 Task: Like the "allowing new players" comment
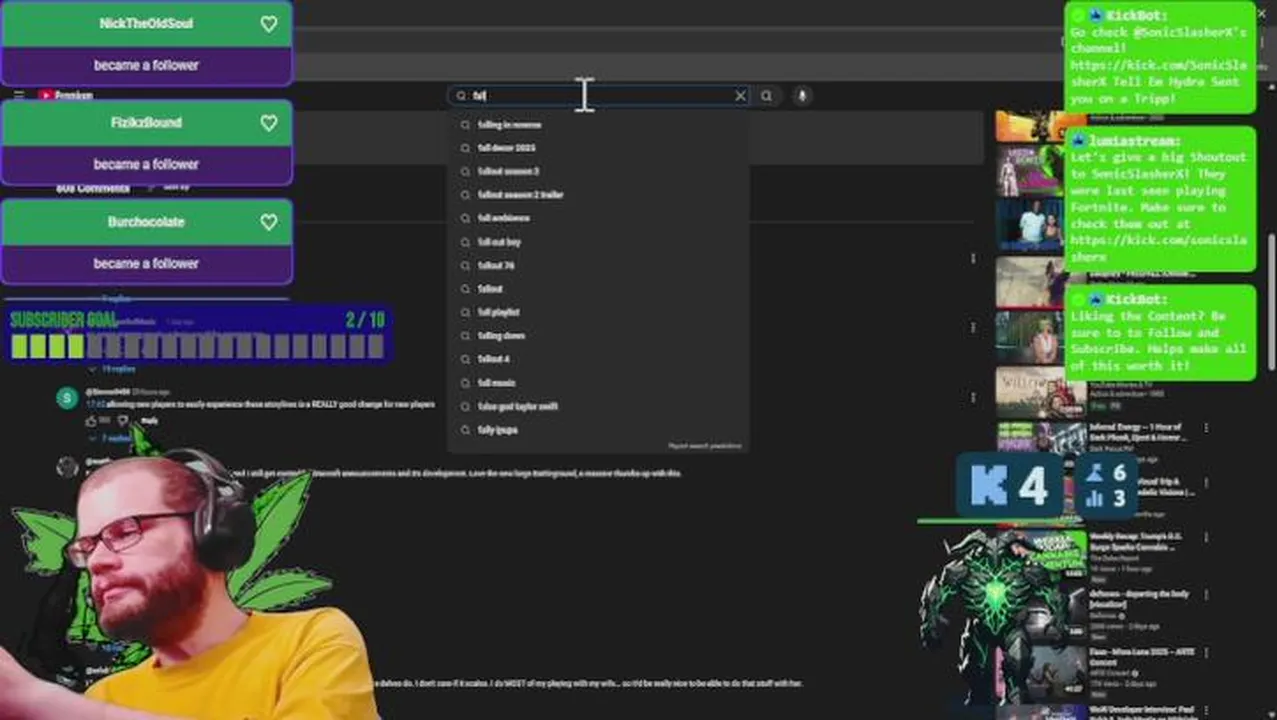pos(92,421)
